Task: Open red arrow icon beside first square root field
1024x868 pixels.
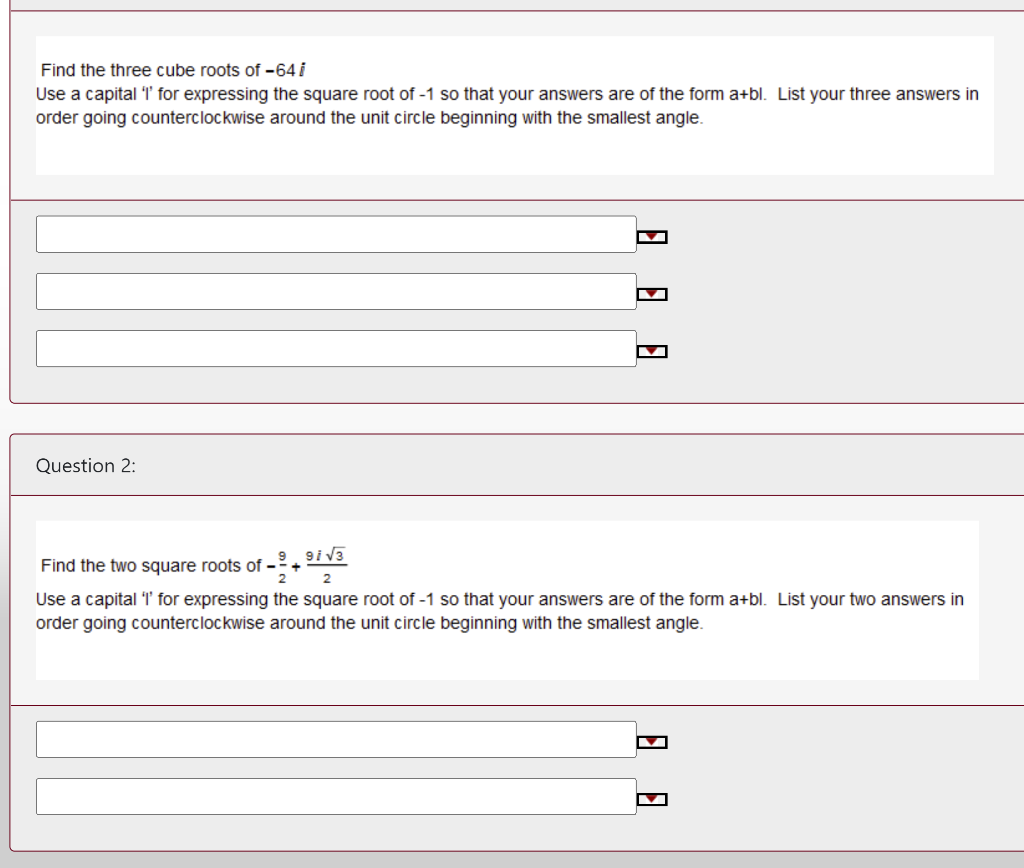Action: coord(652,742)
